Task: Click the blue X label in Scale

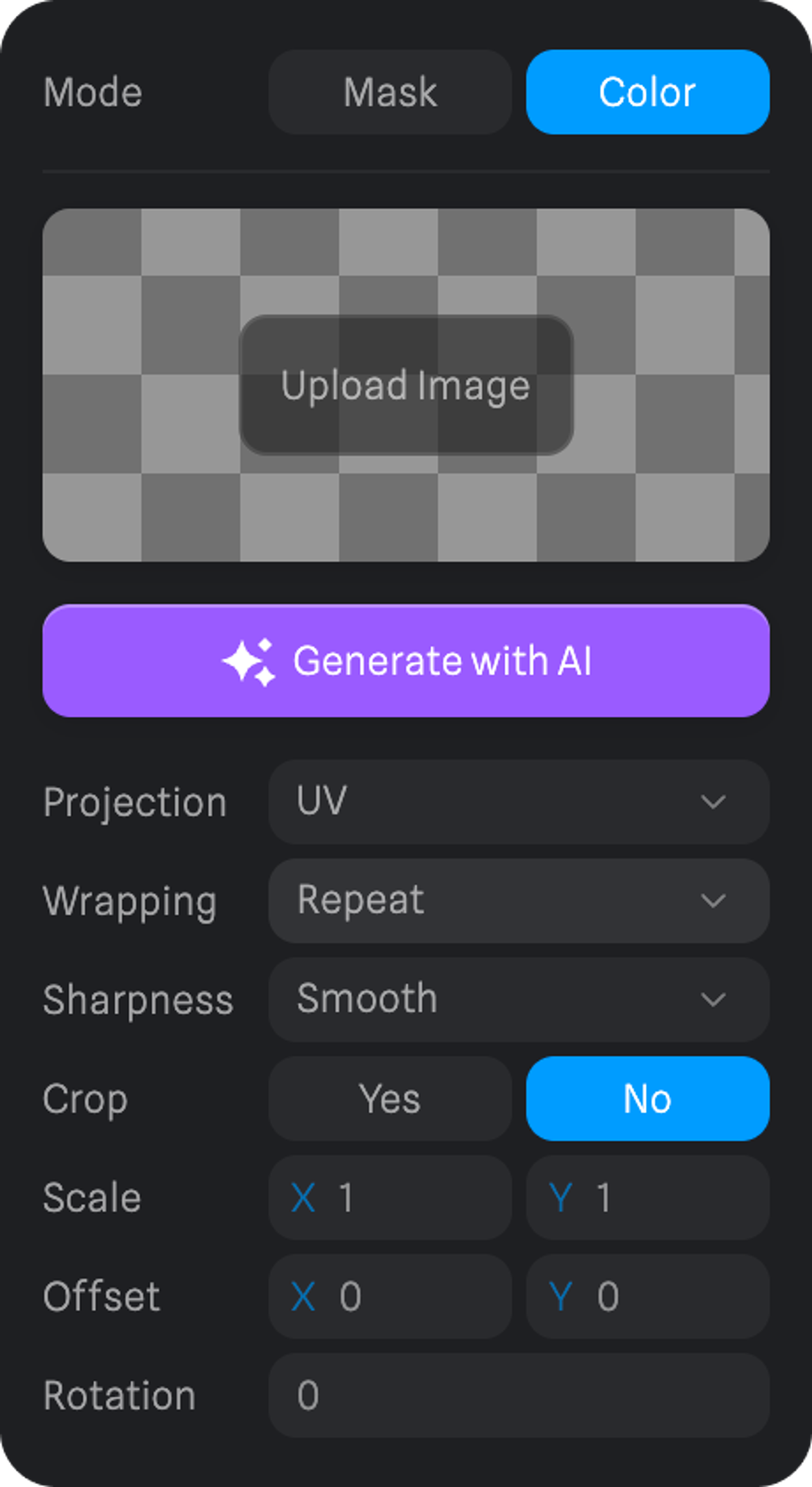Action: pyautogui.click(x=304, y=1198)
